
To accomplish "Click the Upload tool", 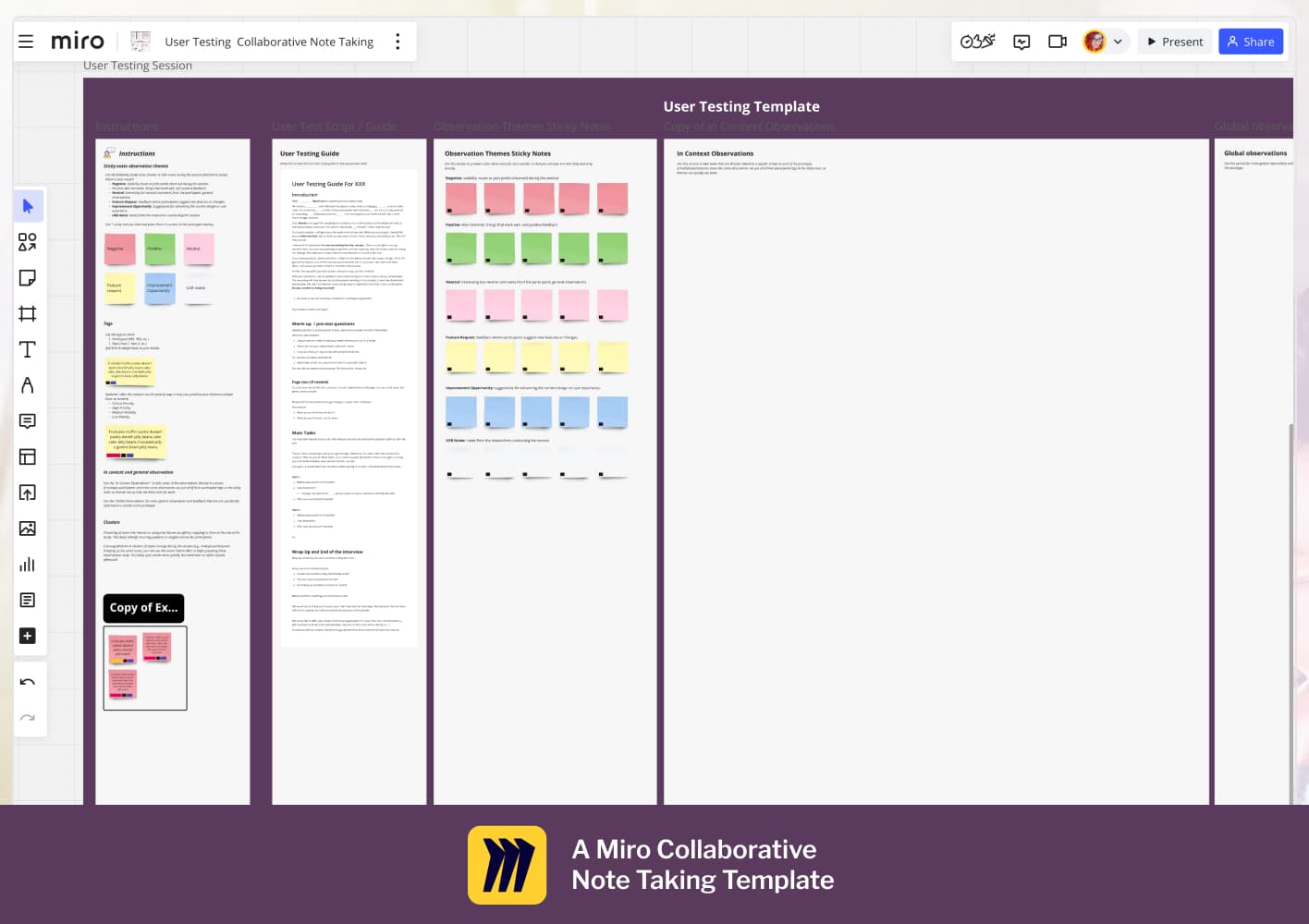I will click(28, 492).
